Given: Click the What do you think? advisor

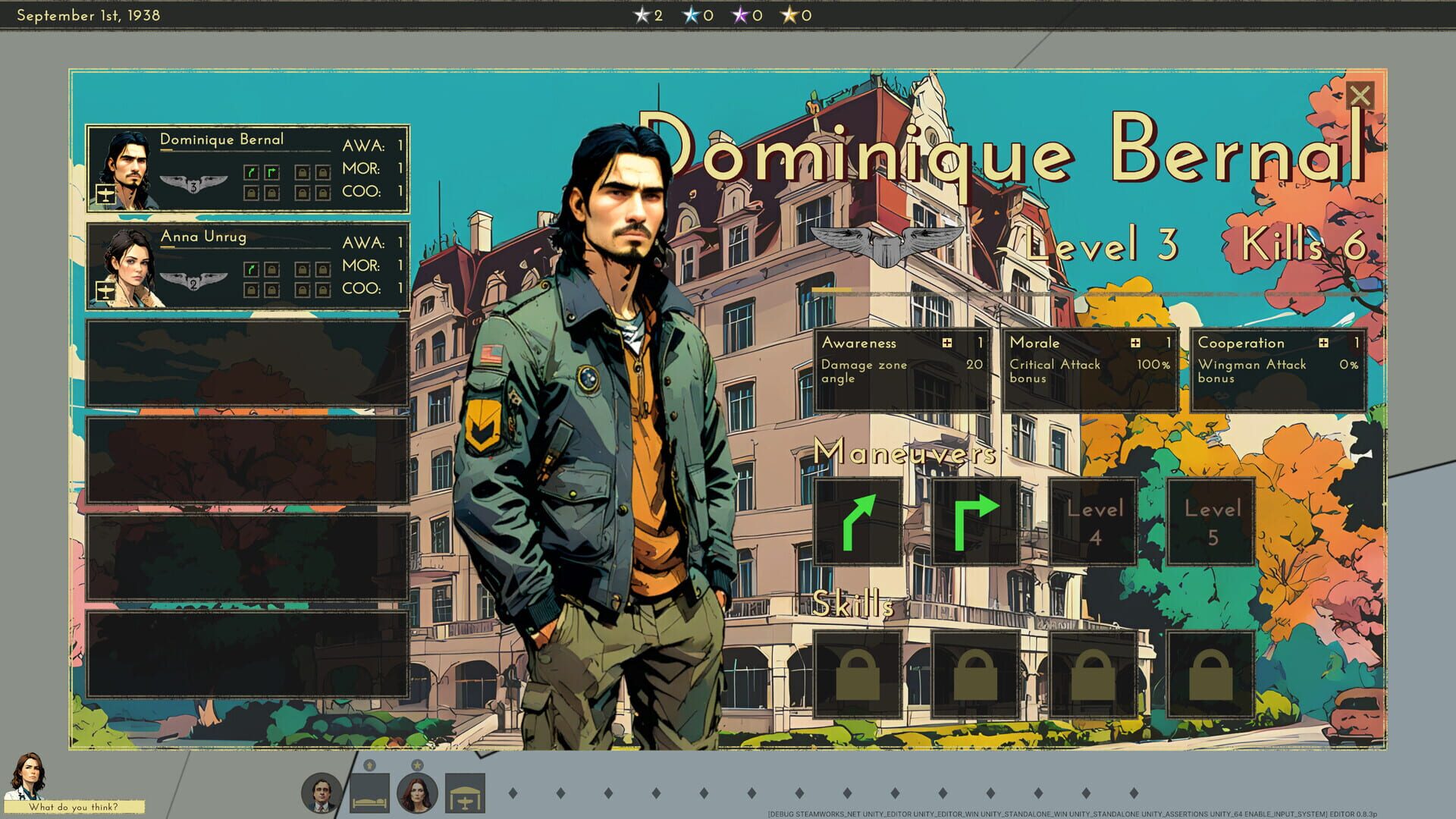Looking at the screenshot, I should pyautogui.click(x=73, y=807).
